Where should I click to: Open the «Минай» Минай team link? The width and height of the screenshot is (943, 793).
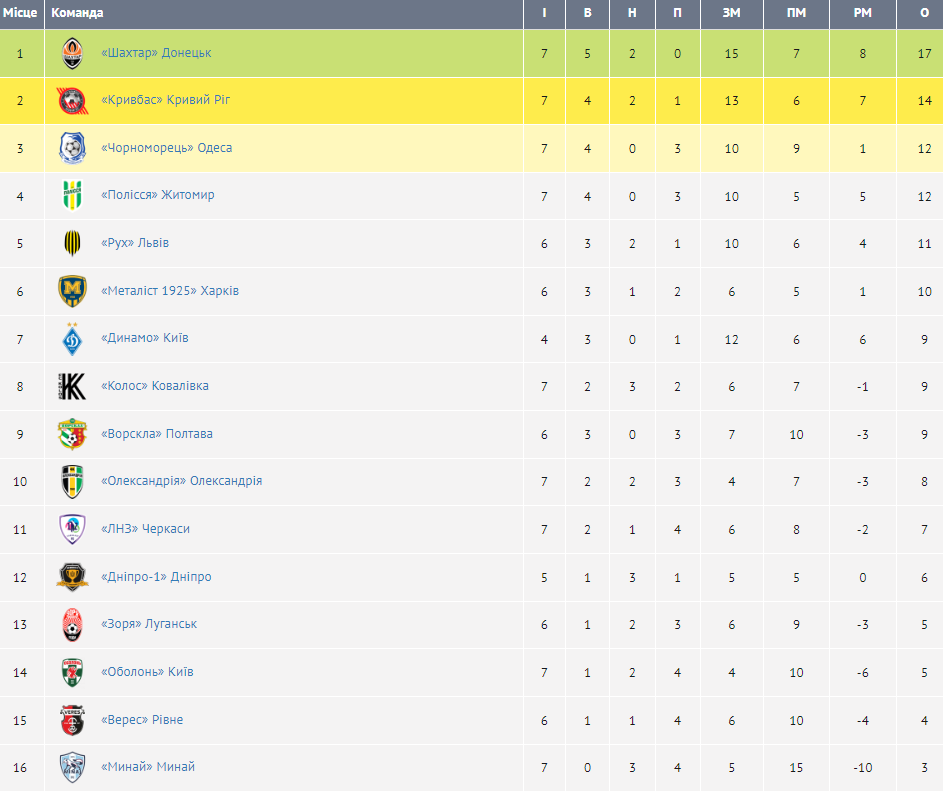(x=148, y=767)
